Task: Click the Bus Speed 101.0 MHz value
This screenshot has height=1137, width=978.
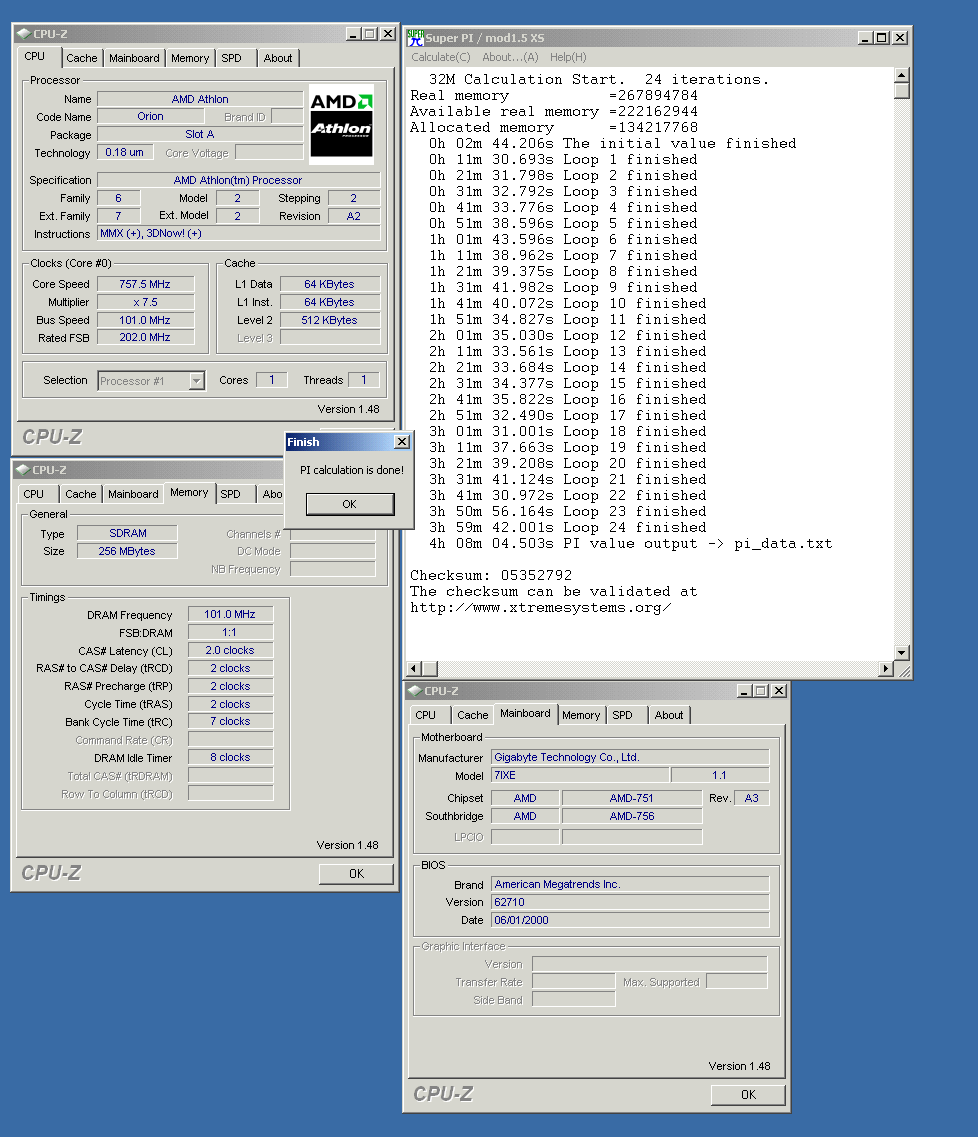Action: point(145,320)
